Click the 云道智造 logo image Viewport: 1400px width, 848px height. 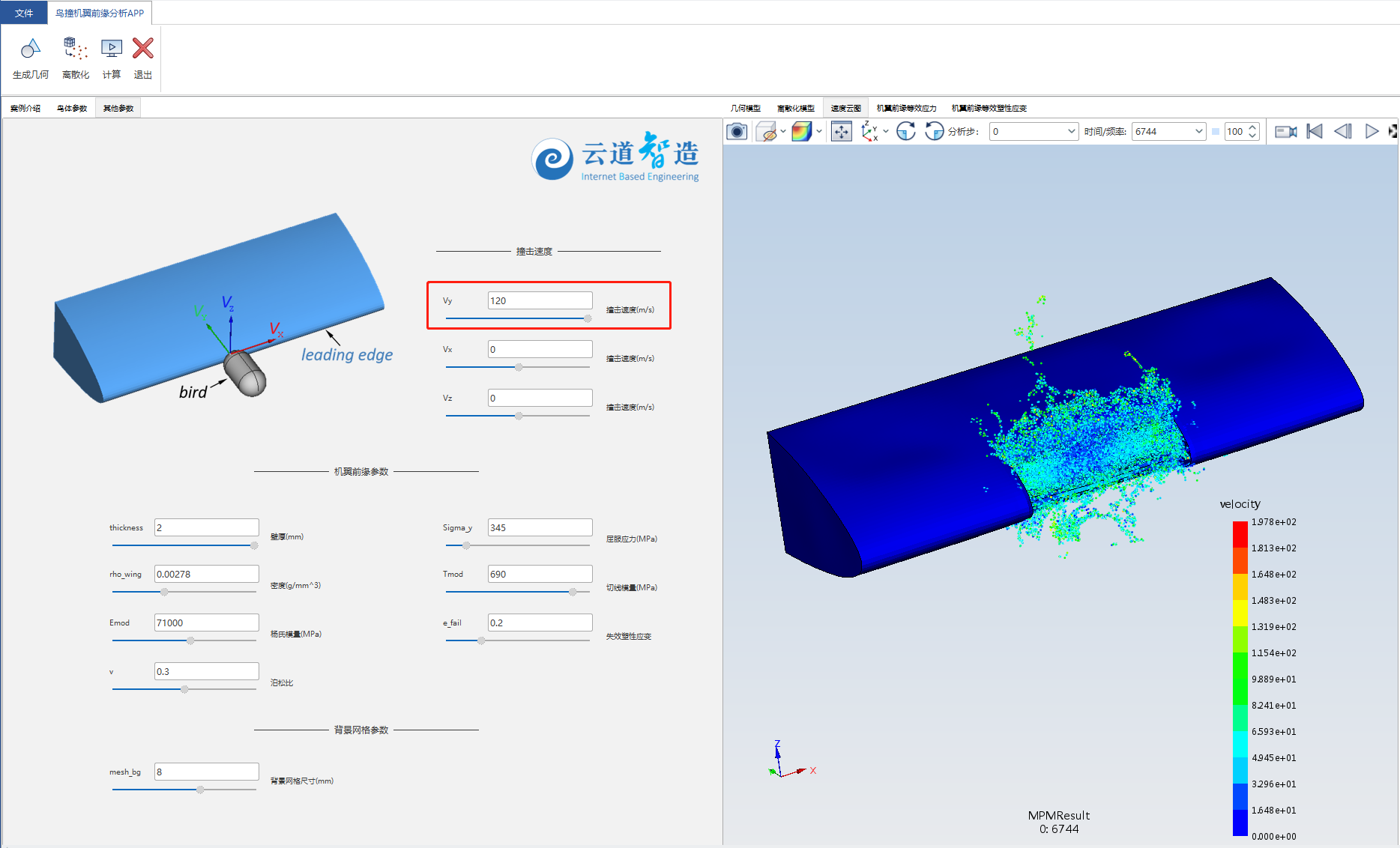click(x=615, y=157)
